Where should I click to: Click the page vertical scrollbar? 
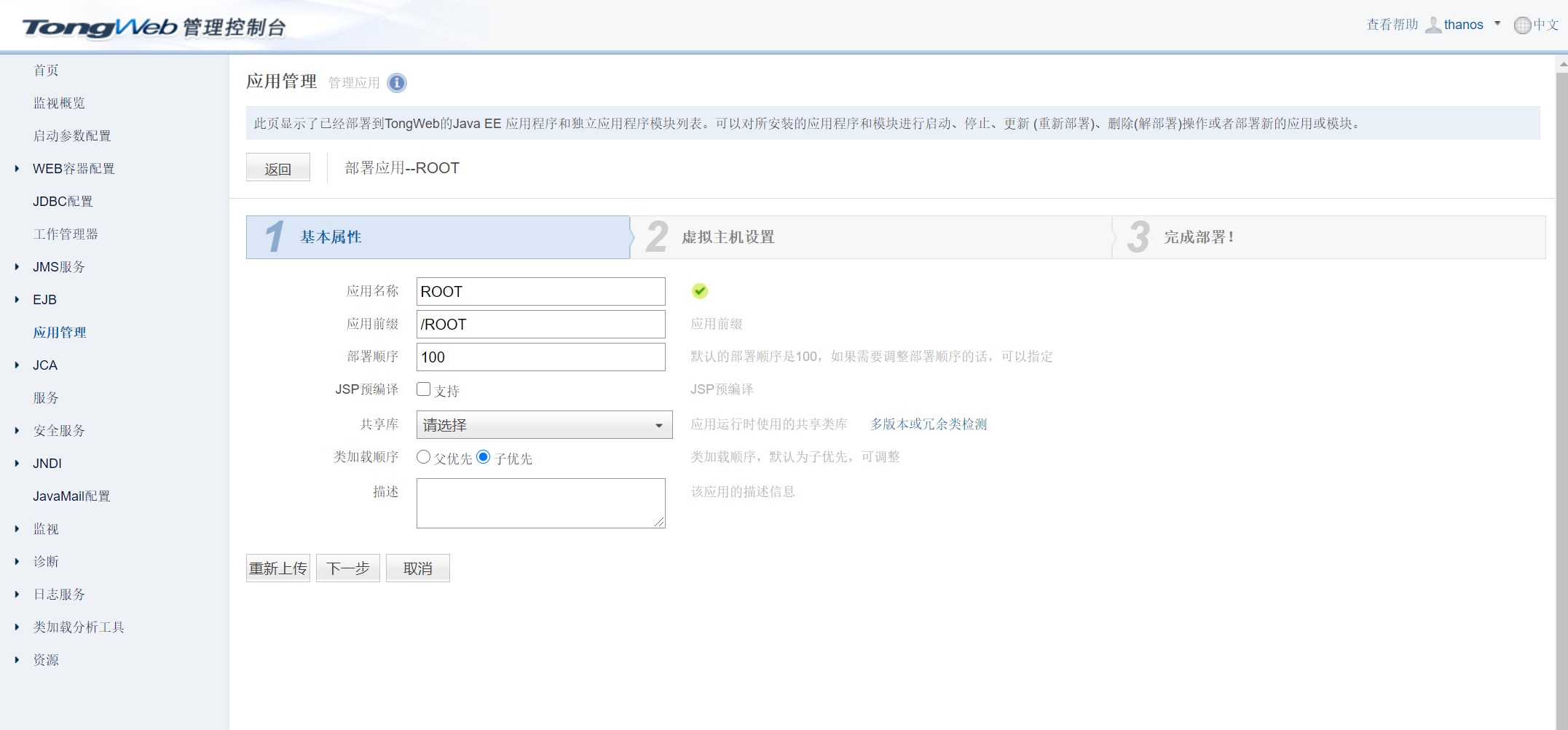(x=1561, y=364)
